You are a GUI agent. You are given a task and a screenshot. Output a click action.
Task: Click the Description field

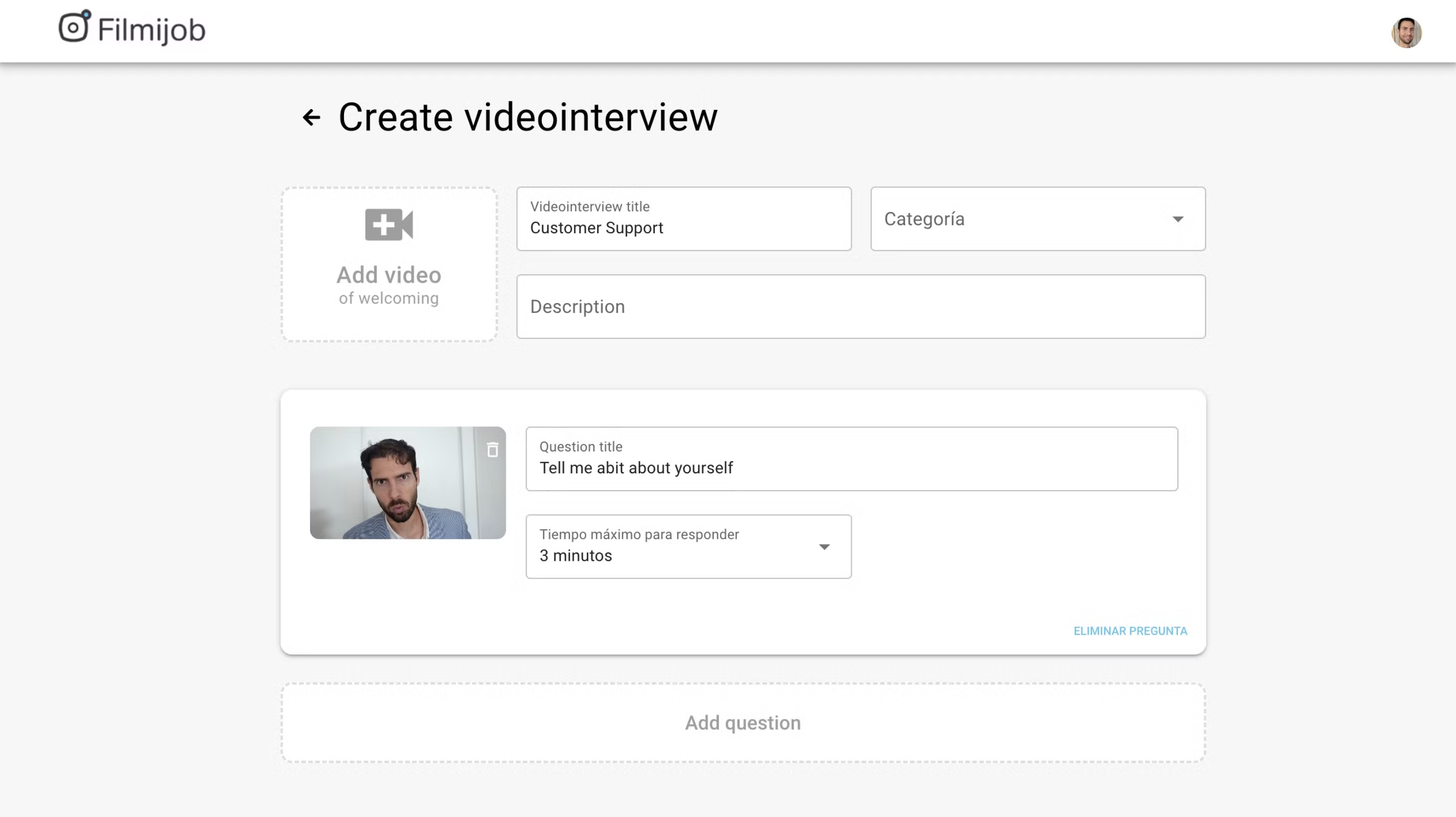point(860,306)
